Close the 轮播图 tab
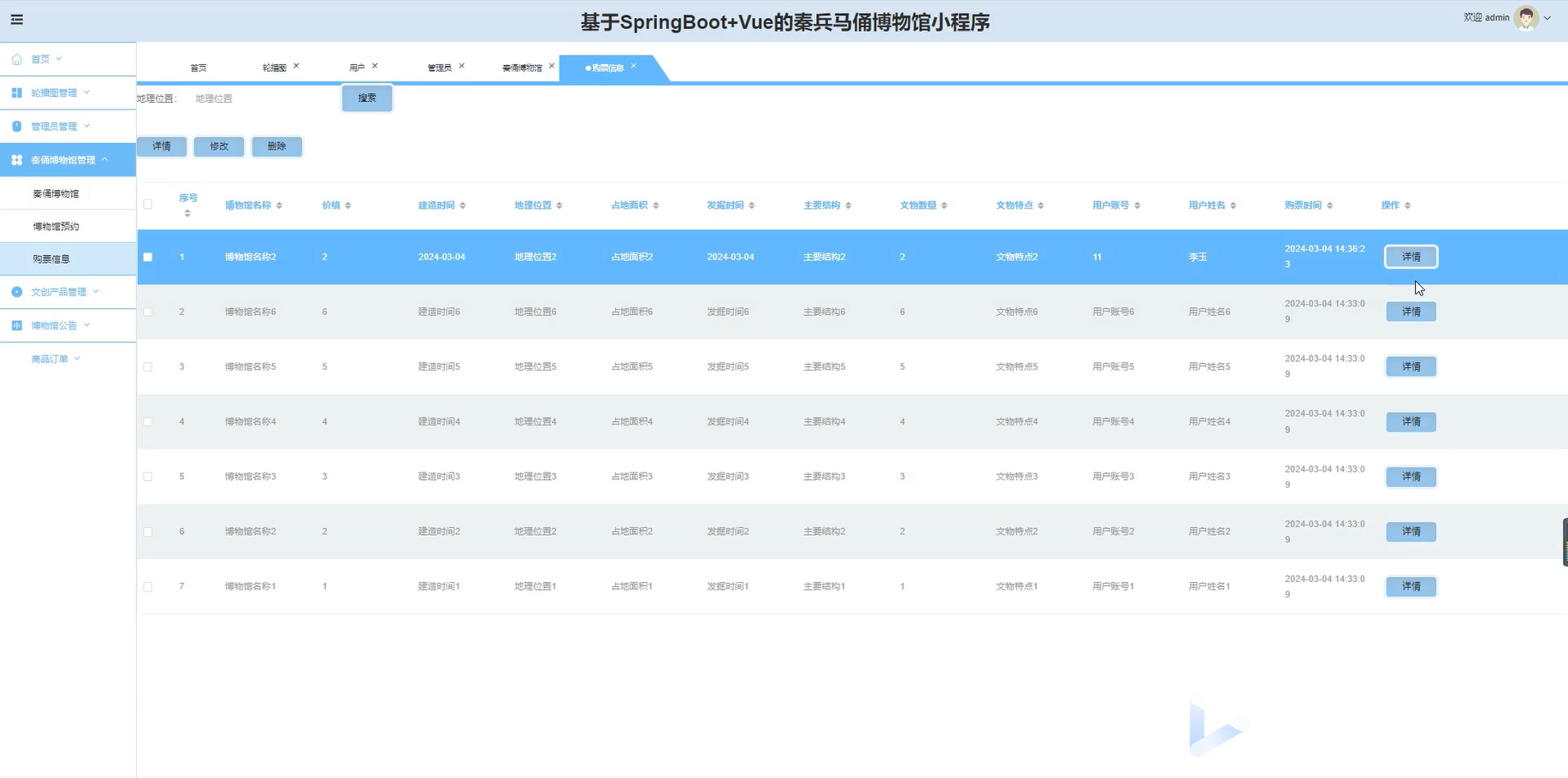 pyautogui.click(x=296, y=66)
